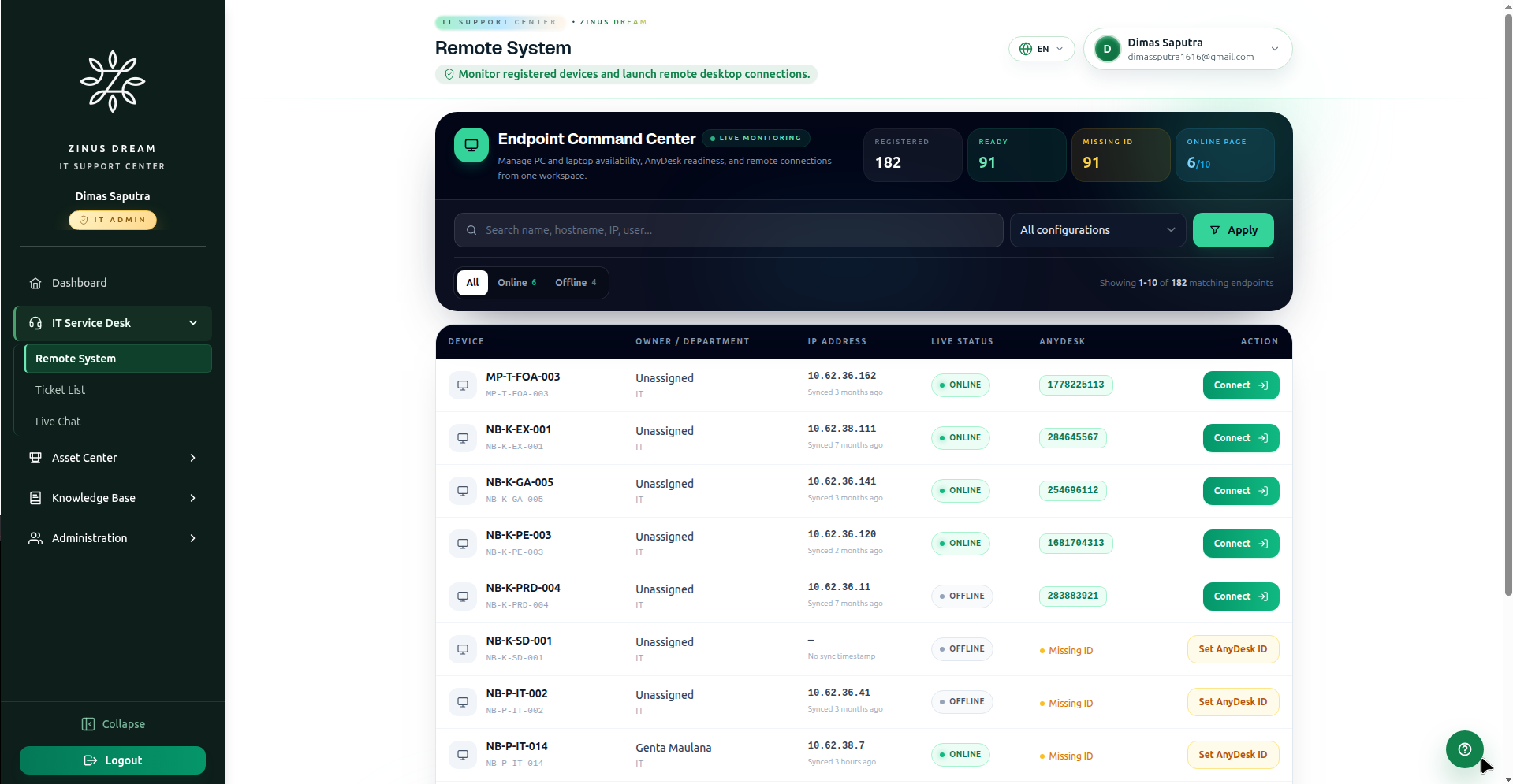Click the Dashboard home icon
The image size is (1513, 784).
35,283
